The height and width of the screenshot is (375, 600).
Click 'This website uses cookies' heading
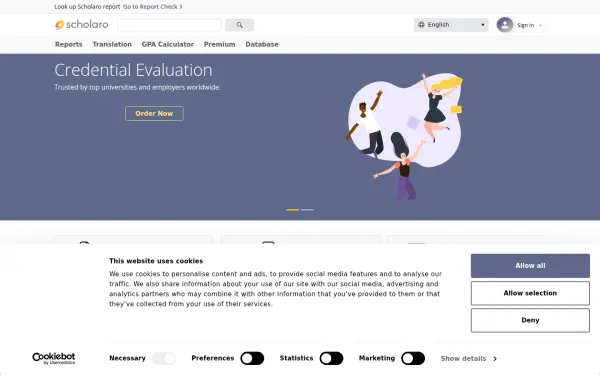coord(156,261)
